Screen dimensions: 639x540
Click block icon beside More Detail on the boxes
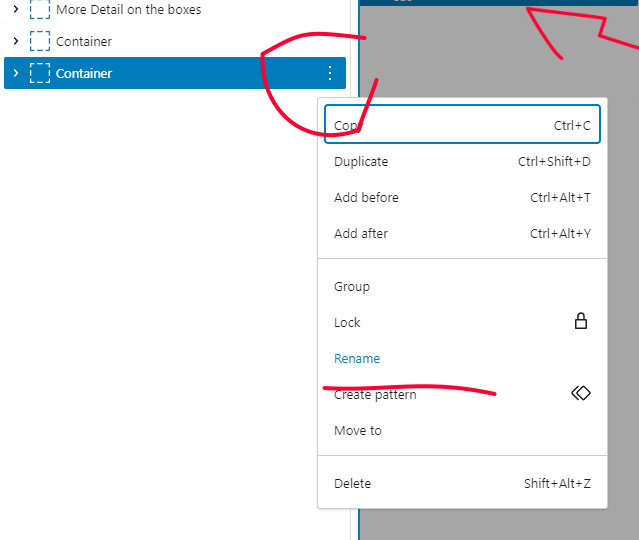(x=40, y=10)
